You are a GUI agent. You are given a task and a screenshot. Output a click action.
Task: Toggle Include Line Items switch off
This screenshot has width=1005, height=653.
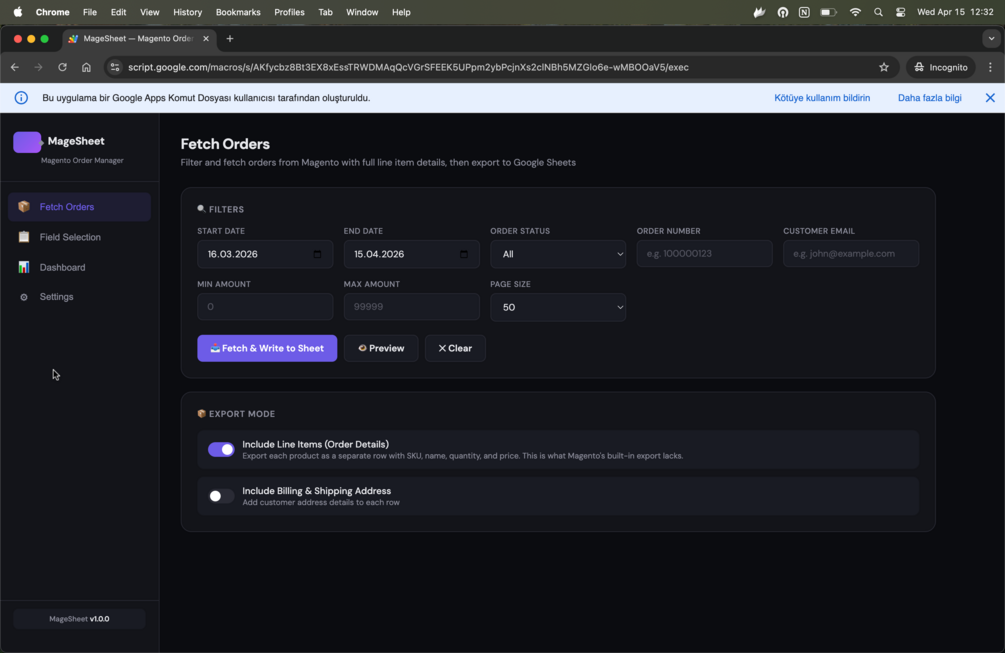[221, 450]
